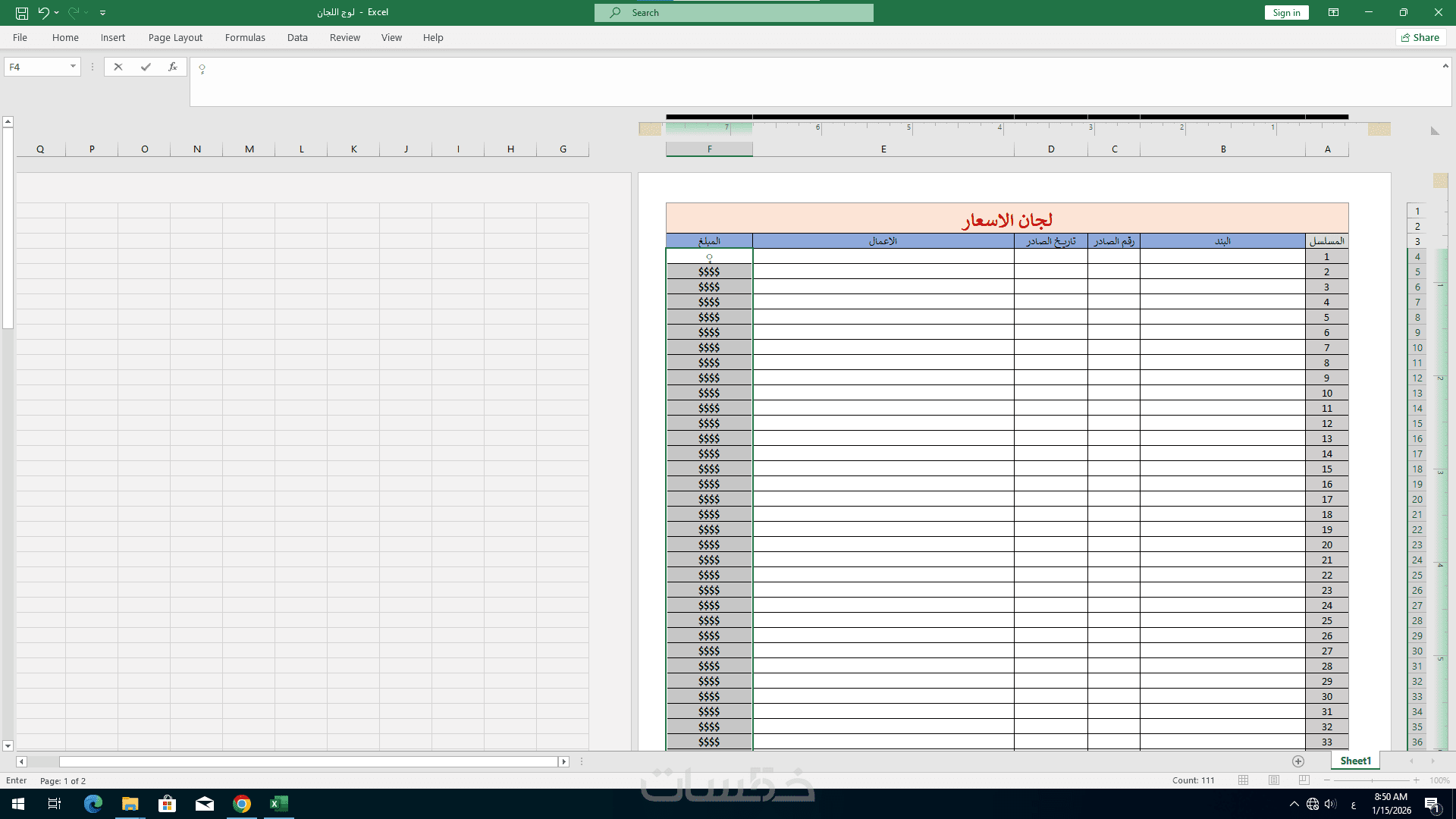
Task: Select row 10 header
Action: pos(1417,347)
